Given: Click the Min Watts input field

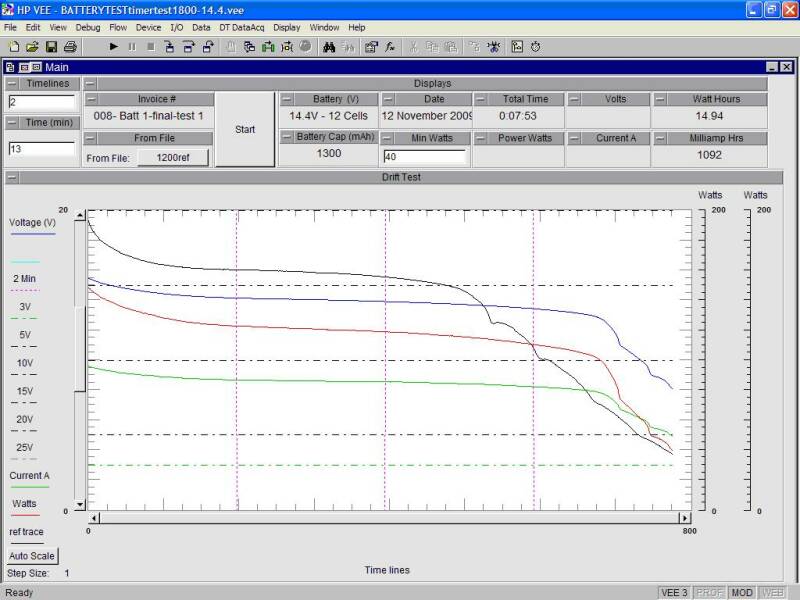Looking at the screenshot, I should [424, 157].
